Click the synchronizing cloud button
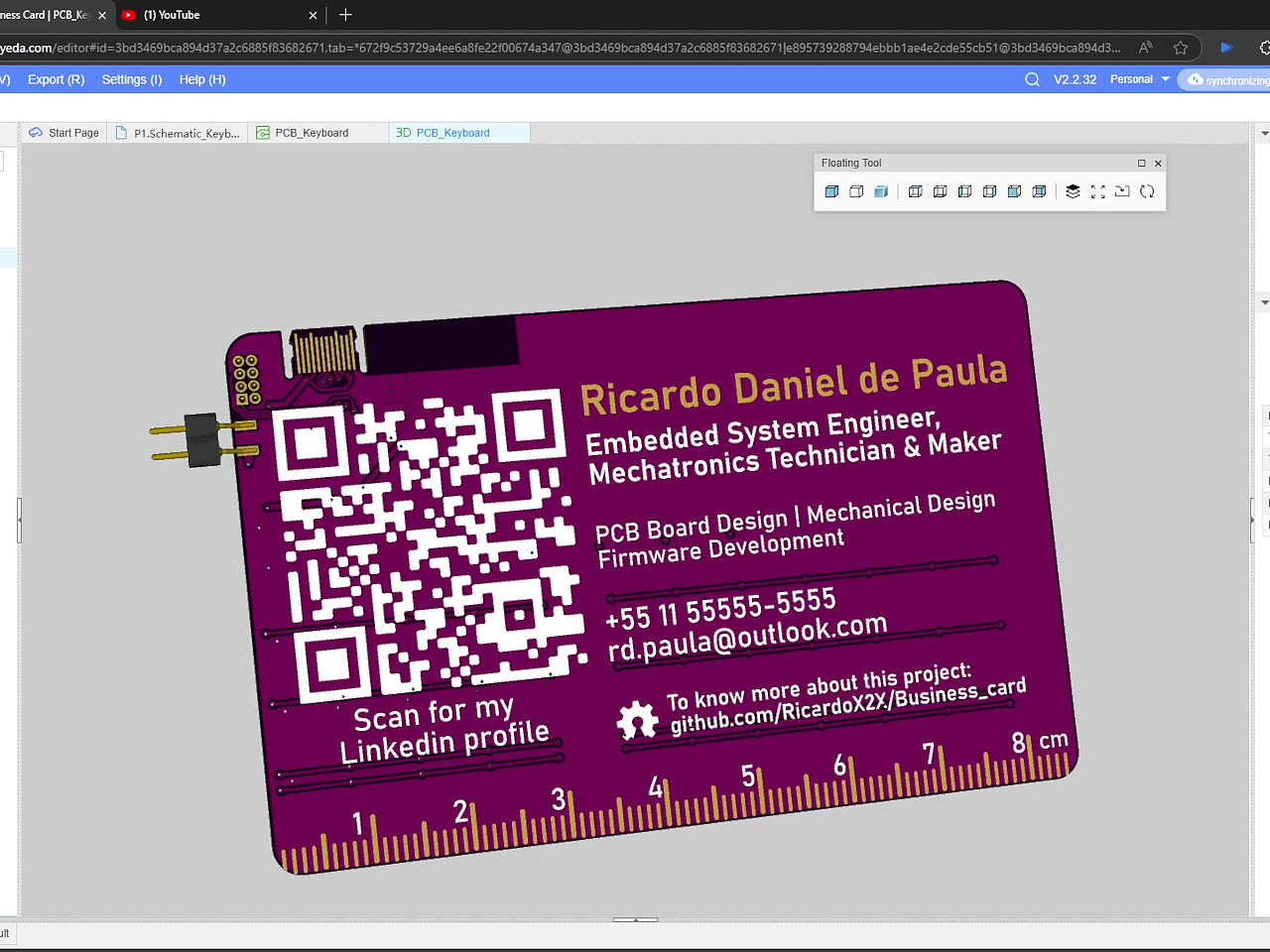The height and width of the screenshot is (952, 1270). point(1226,79)
